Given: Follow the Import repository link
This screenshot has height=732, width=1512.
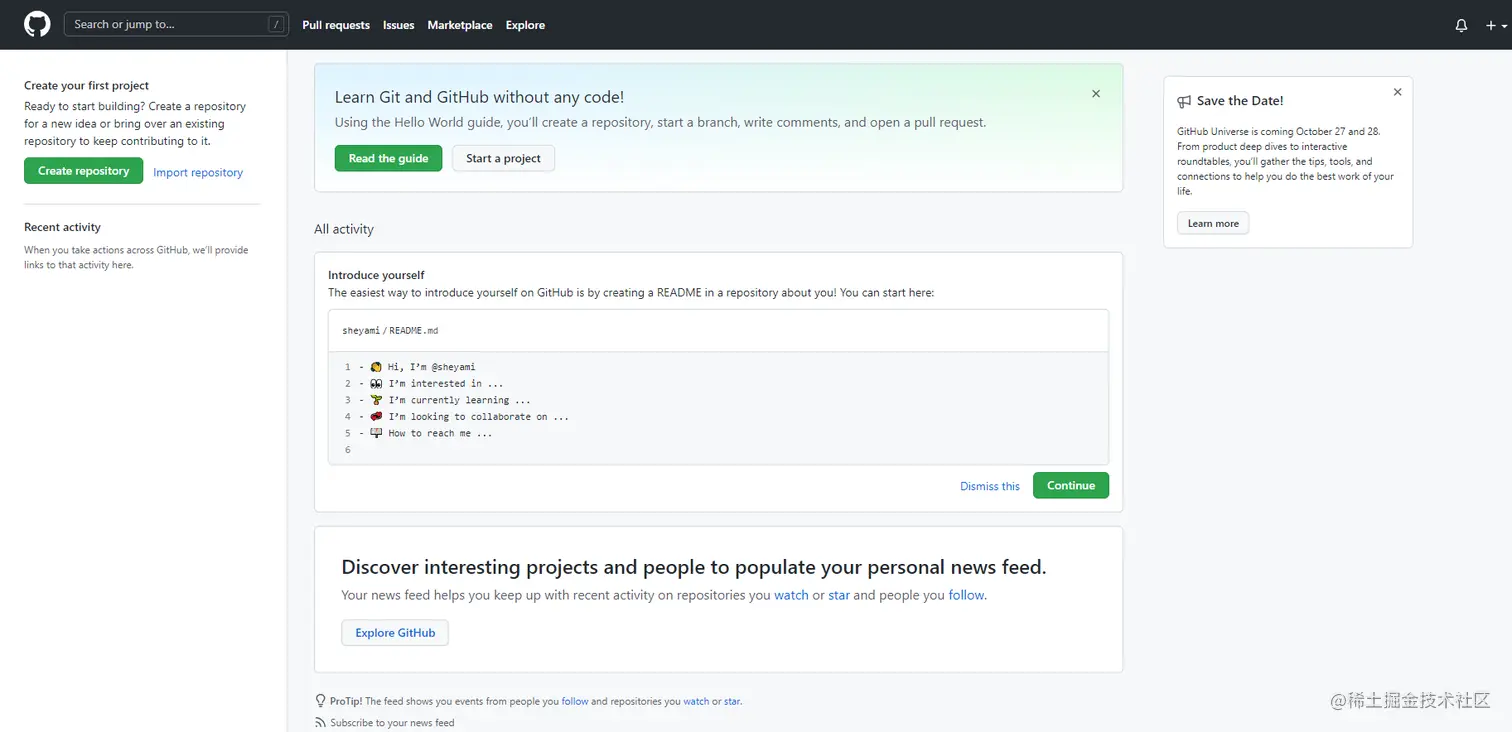Looking at the screenshot, I should coord(198,173).
